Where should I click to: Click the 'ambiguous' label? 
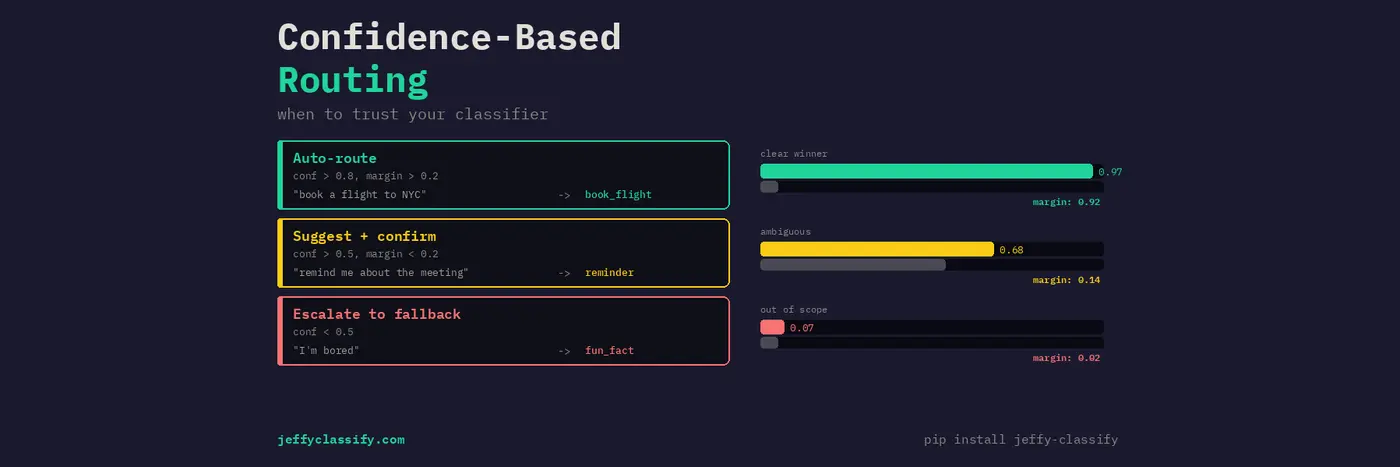click(x=785, y=231)
